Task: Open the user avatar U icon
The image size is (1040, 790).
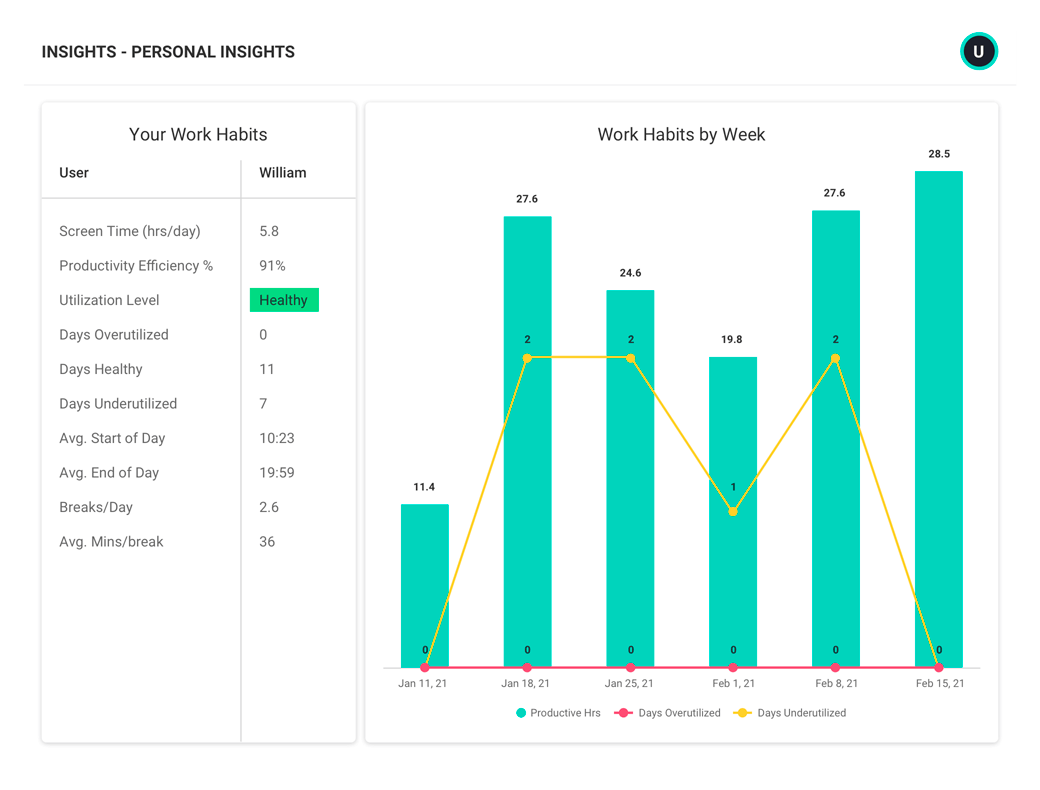Action: pos(978,51)
